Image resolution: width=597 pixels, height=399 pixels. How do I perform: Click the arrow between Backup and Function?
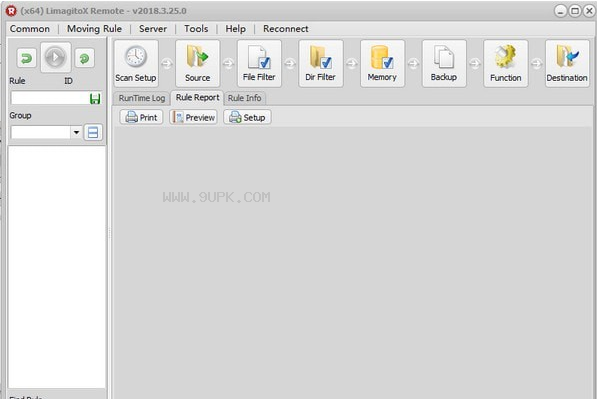tap(475, 64)
